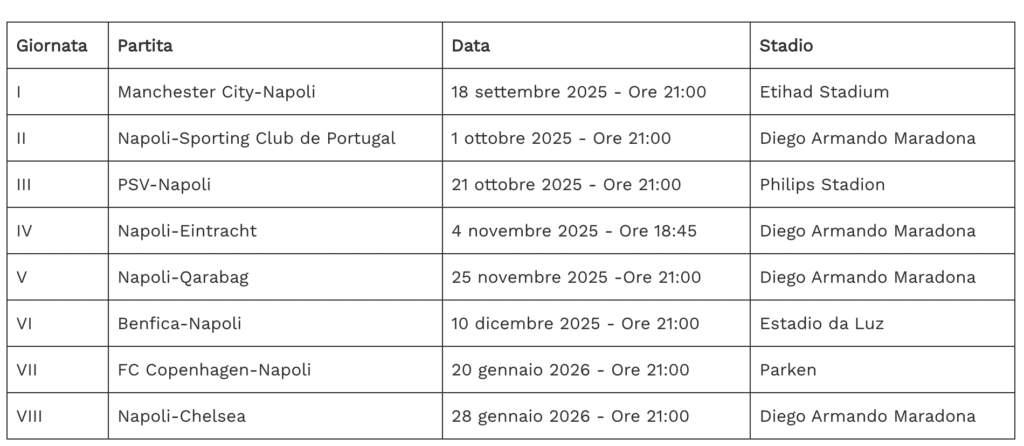This screenshot has width=1024, height=446.
Task: Select the Parken stadium cell
Action: pyautogui.click(x=788, y=370)
